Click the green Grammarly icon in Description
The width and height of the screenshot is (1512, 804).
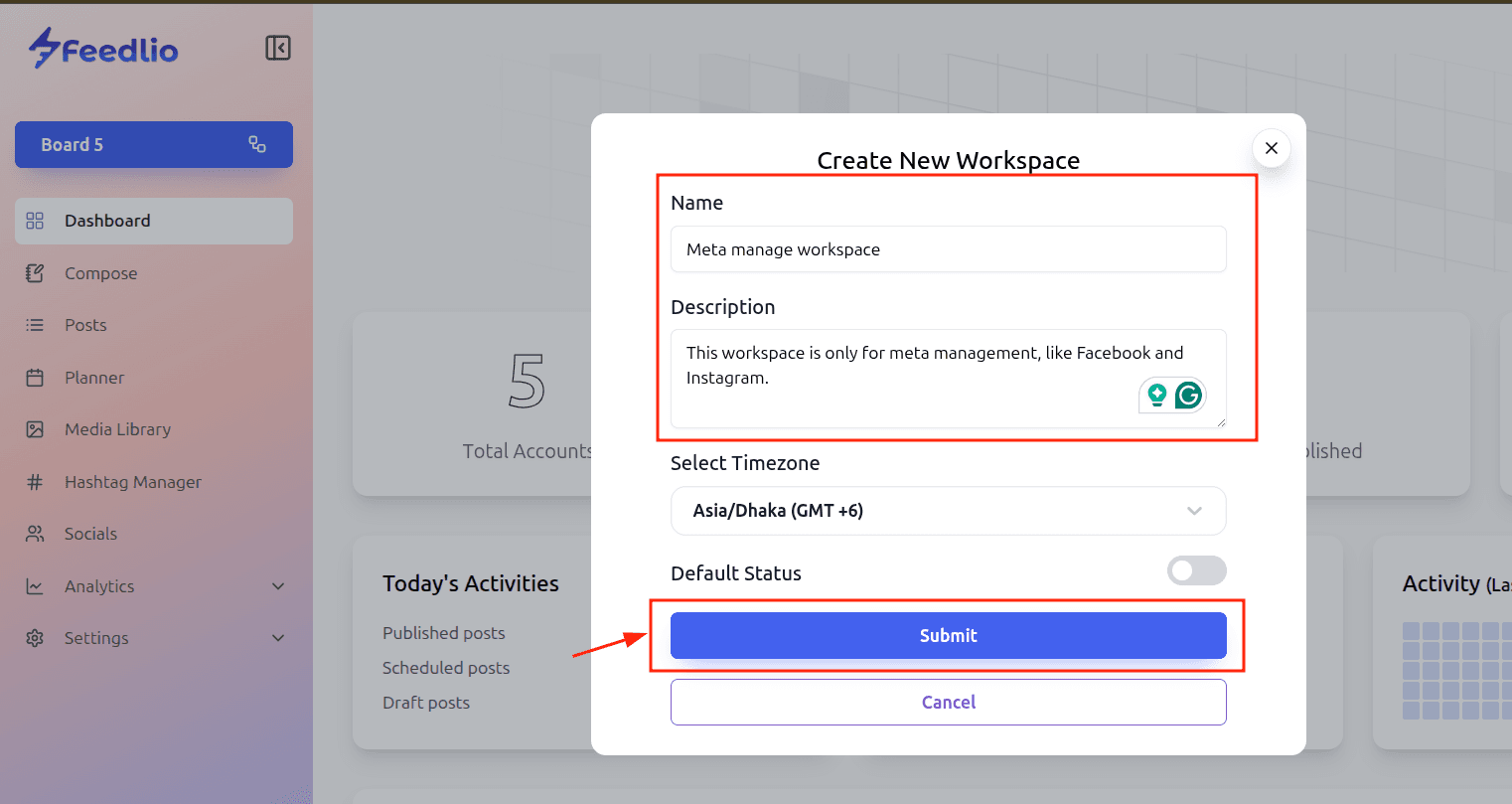pos(1188,396)
